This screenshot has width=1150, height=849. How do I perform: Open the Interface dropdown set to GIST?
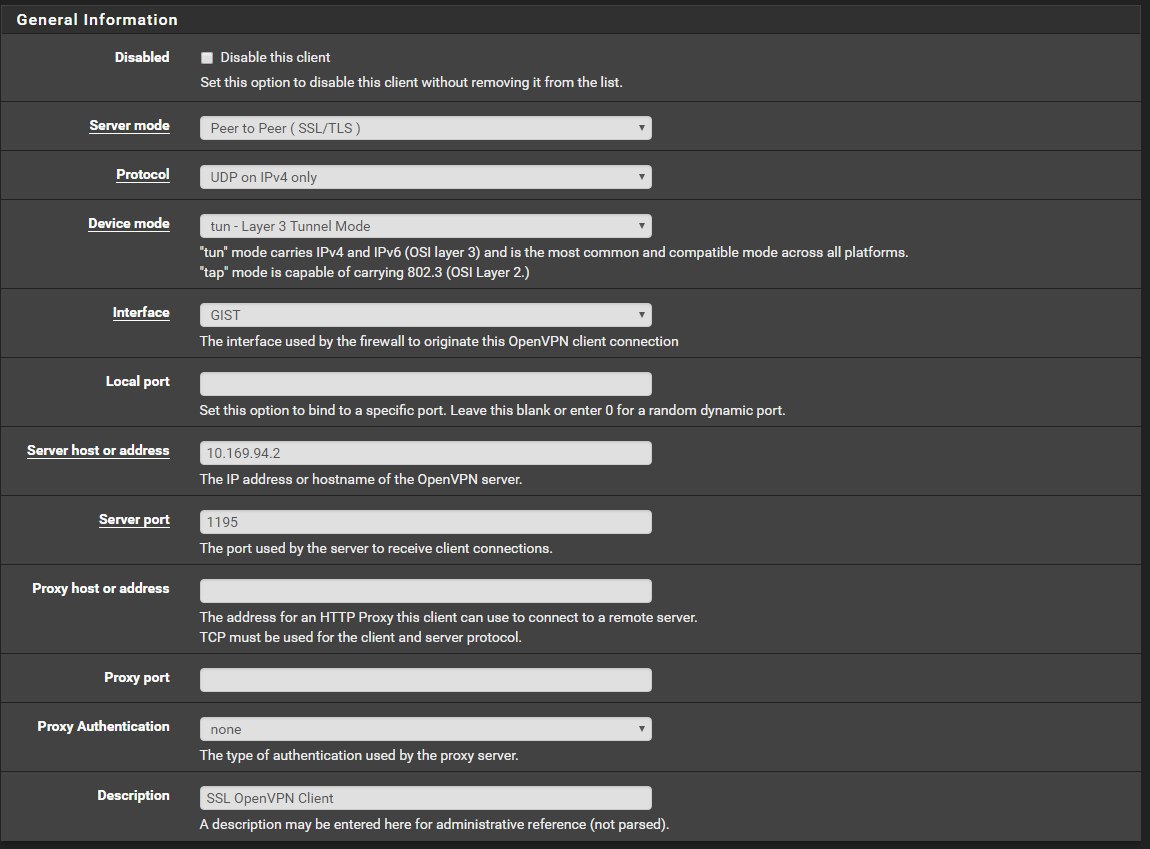click(x=425, y=315)
